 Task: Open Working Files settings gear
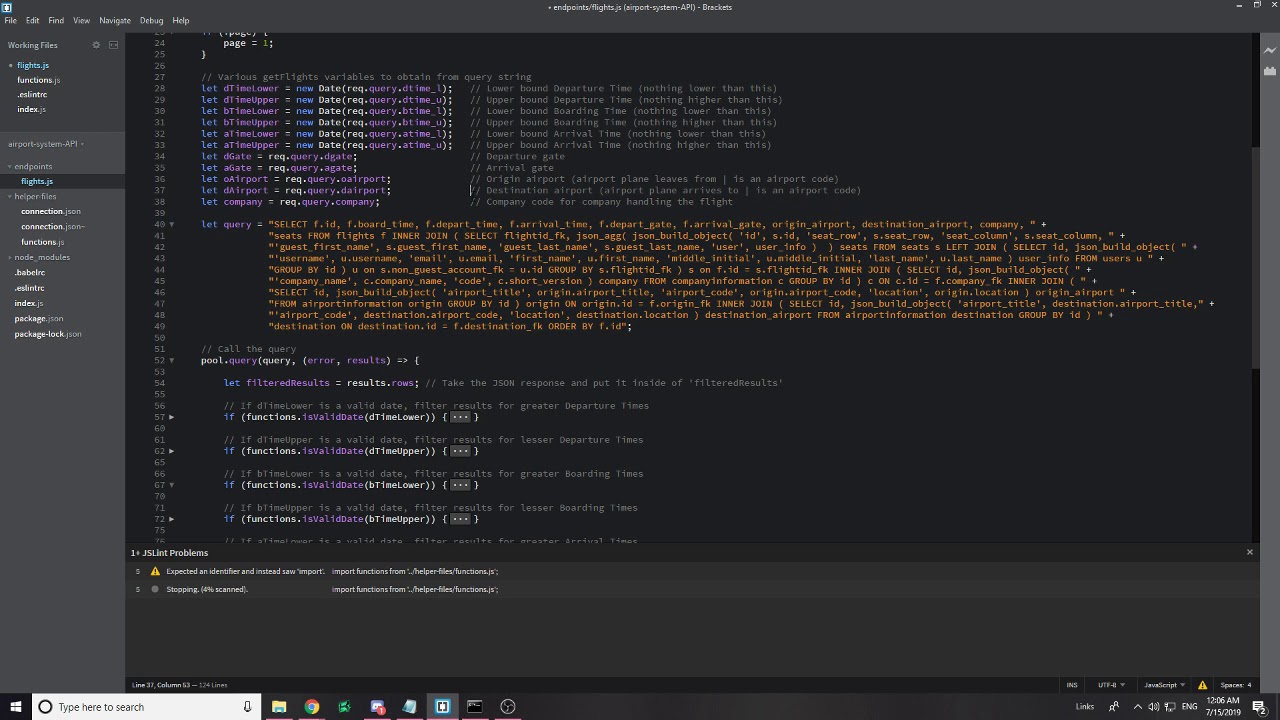96,45
